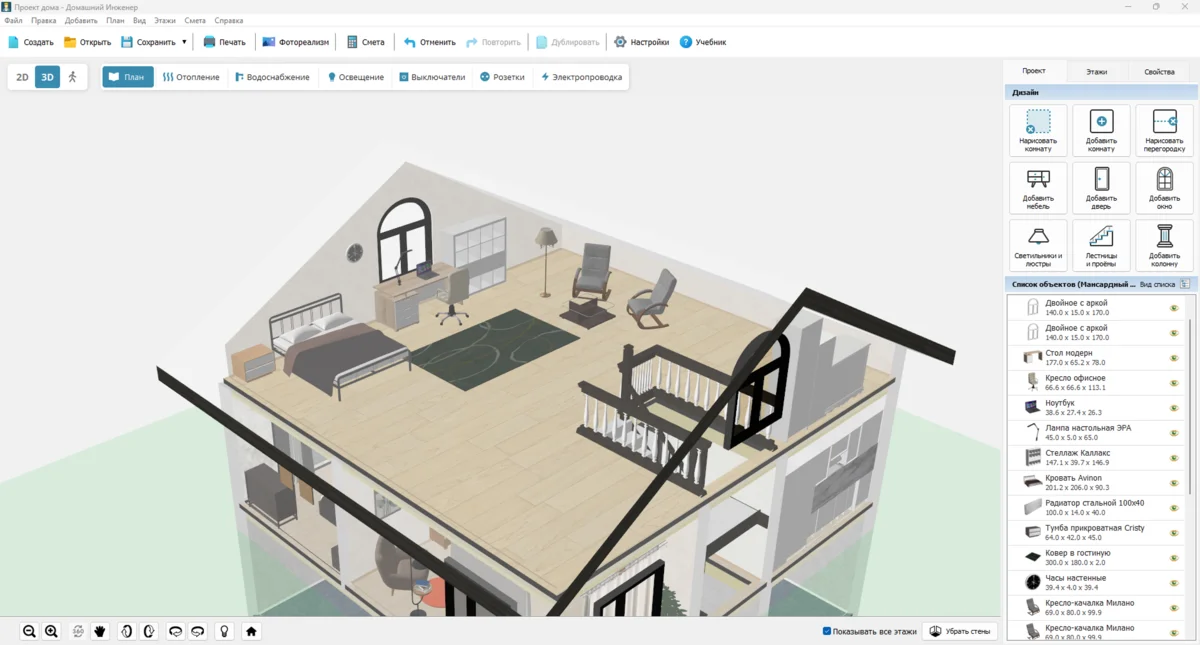Select the hand pan tool

(x=100, y=631)
